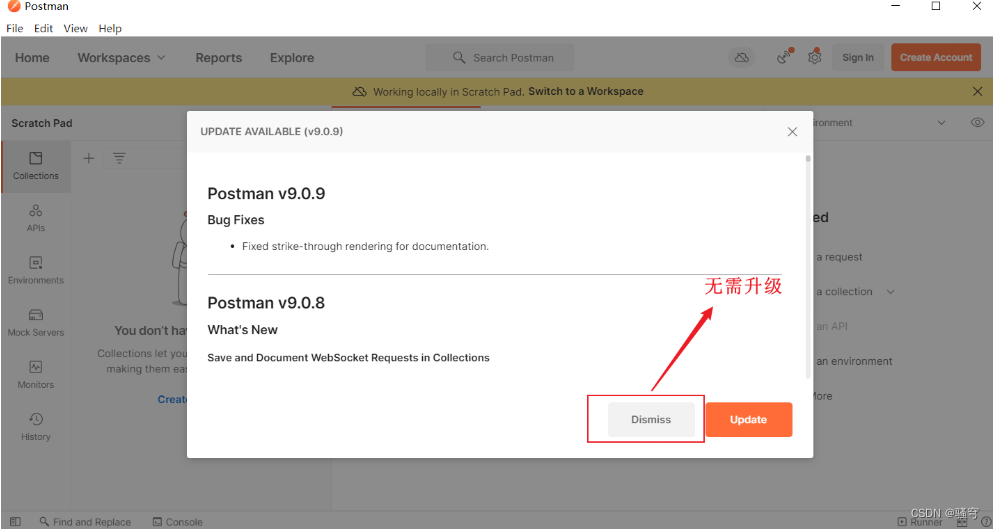Open the File menu
This screenshot has height=529, width=995.
coord(15,29)
